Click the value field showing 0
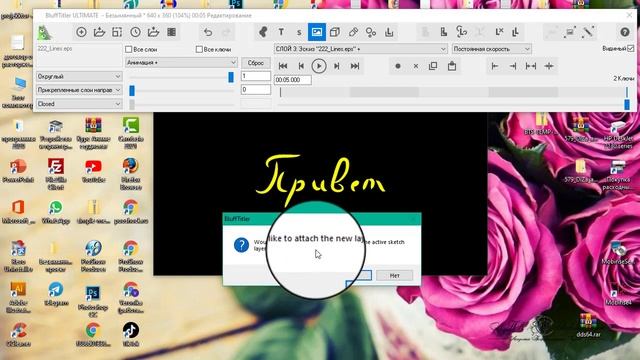This screenshot has height=360, width=640. (256, 89)
